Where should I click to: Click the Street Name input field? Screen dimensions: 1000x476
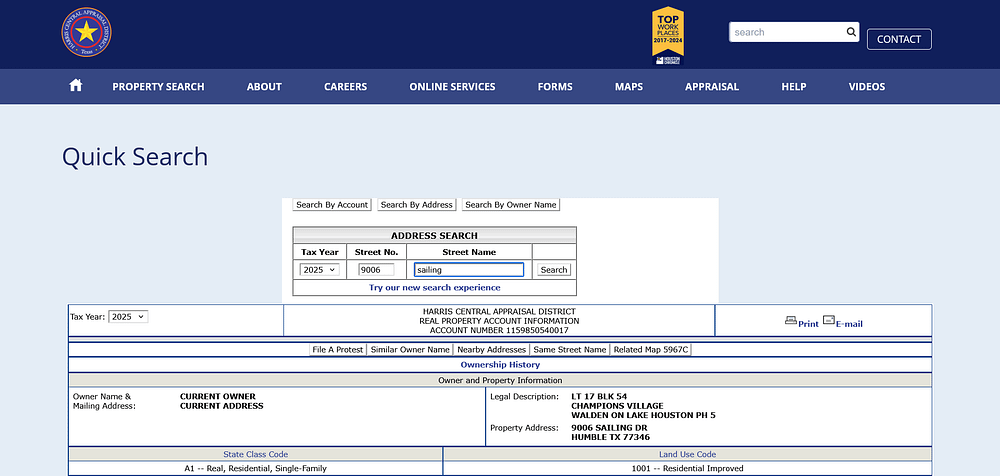[x=469, y=270]
